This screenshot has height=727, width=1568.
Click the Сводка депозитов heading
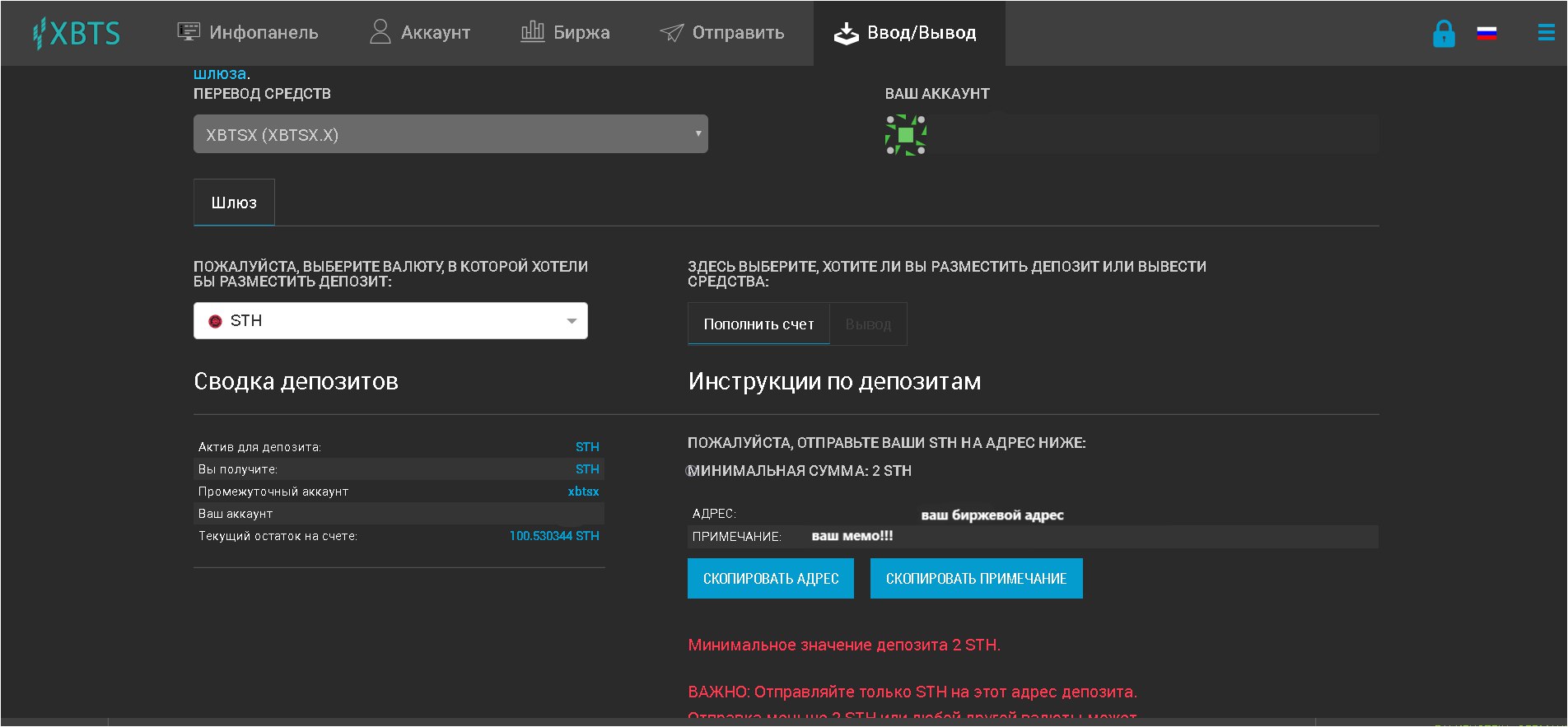pyautogui.click(x=296, y=381)
